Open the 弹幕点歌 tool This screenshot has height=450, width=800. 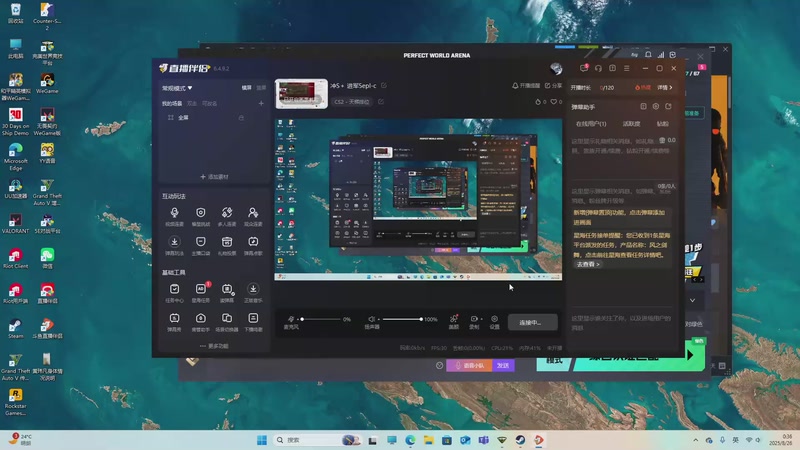point(253,245)
